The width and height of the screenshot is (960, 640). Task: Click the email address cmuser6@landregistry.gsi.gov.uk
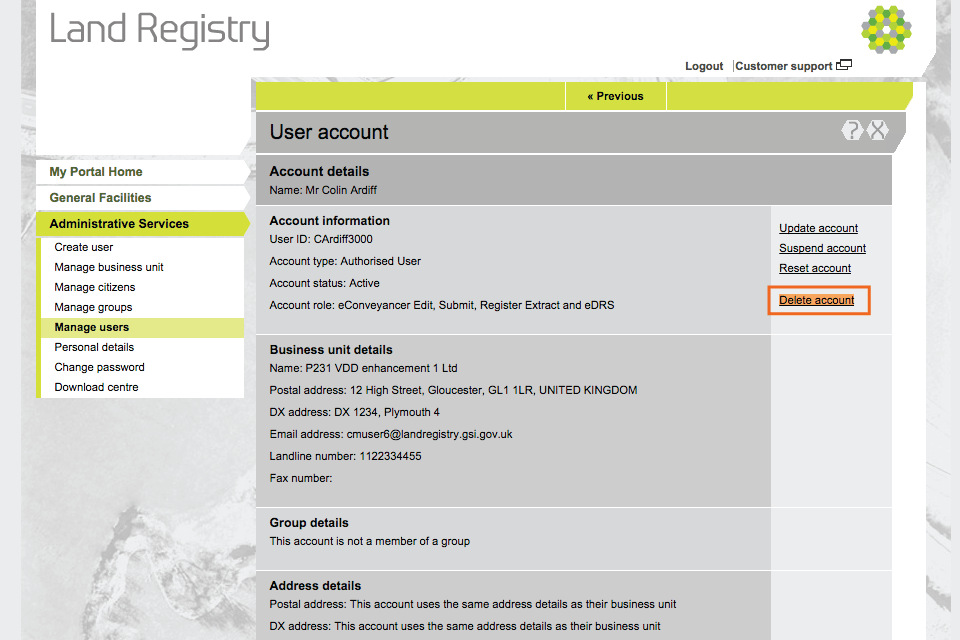click(429, 434)
